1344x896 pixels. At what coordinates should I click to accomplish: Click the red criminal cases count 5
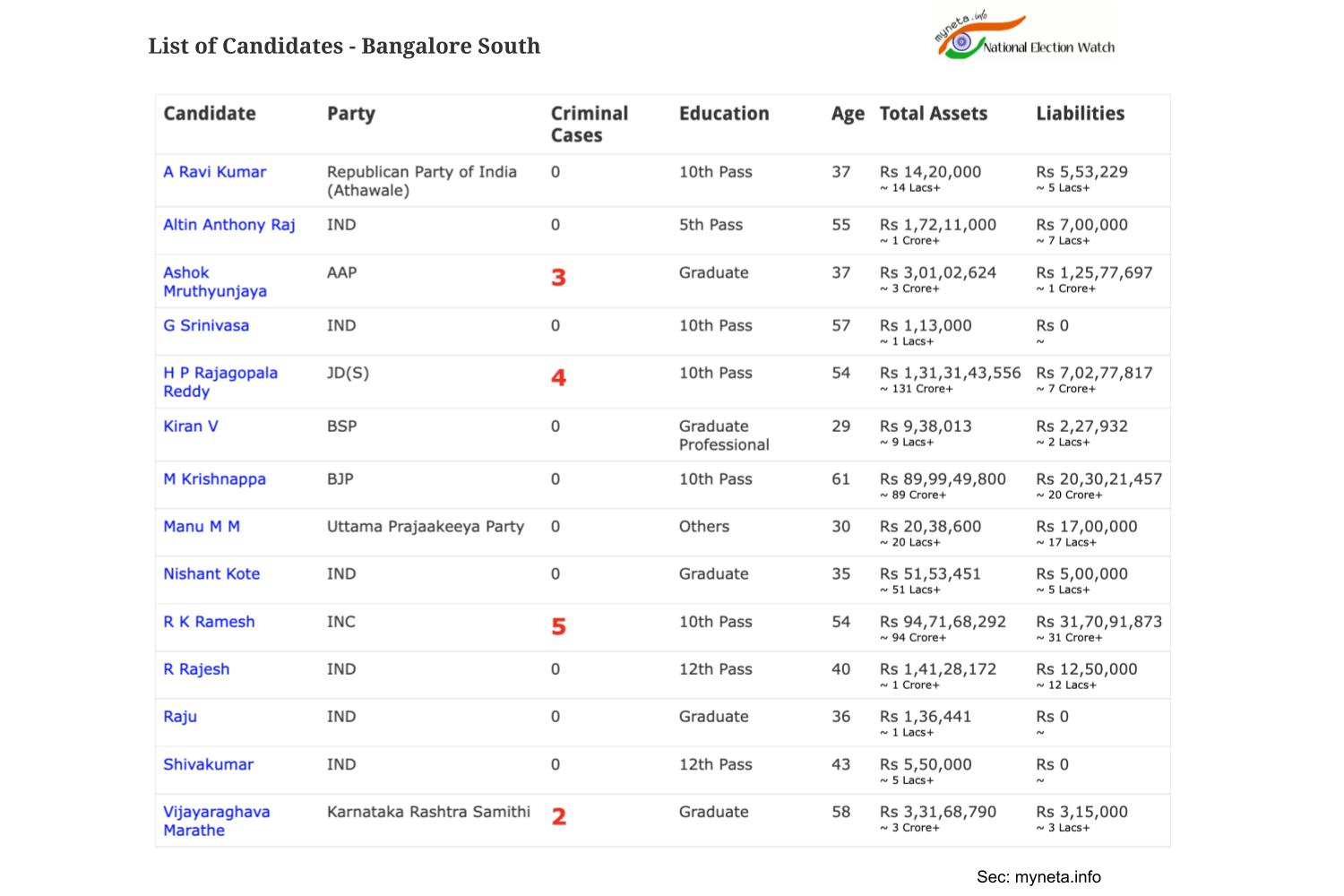coord(558,626)
